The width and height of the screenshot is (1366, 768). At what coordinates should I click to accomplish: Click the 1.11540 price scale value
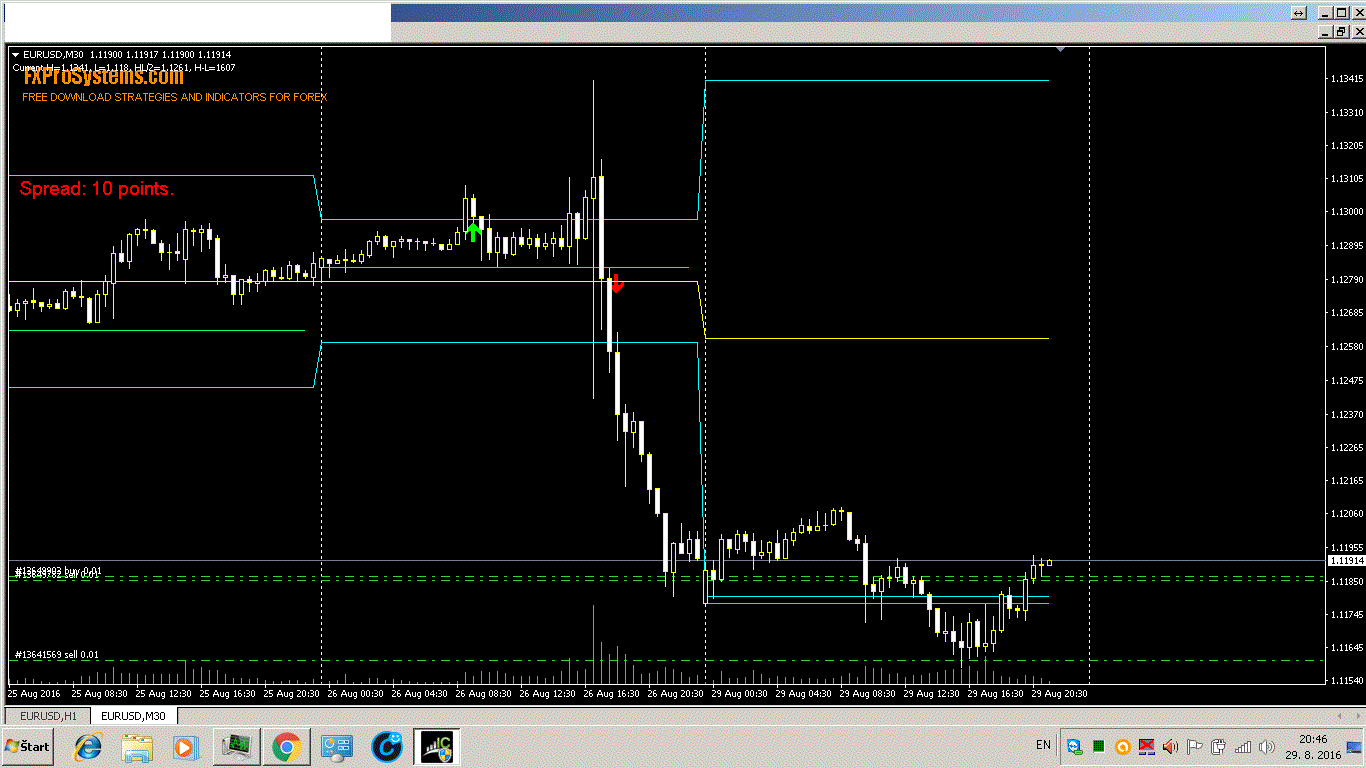[x=1345, y=681]
